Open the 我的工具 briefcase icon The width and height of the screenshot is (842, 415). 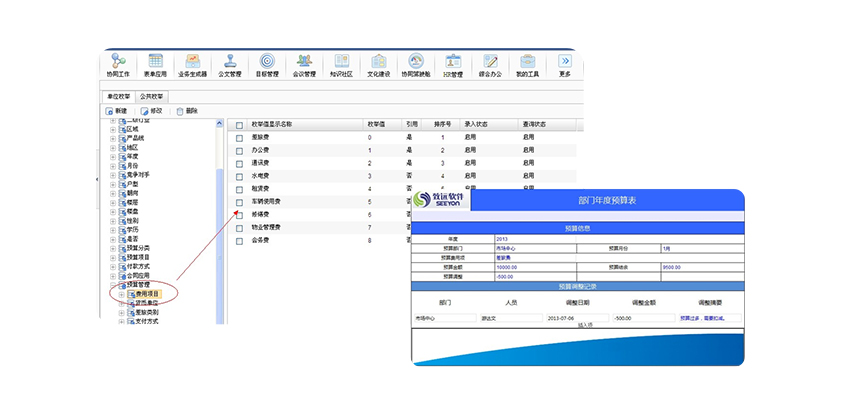[527, 61]
